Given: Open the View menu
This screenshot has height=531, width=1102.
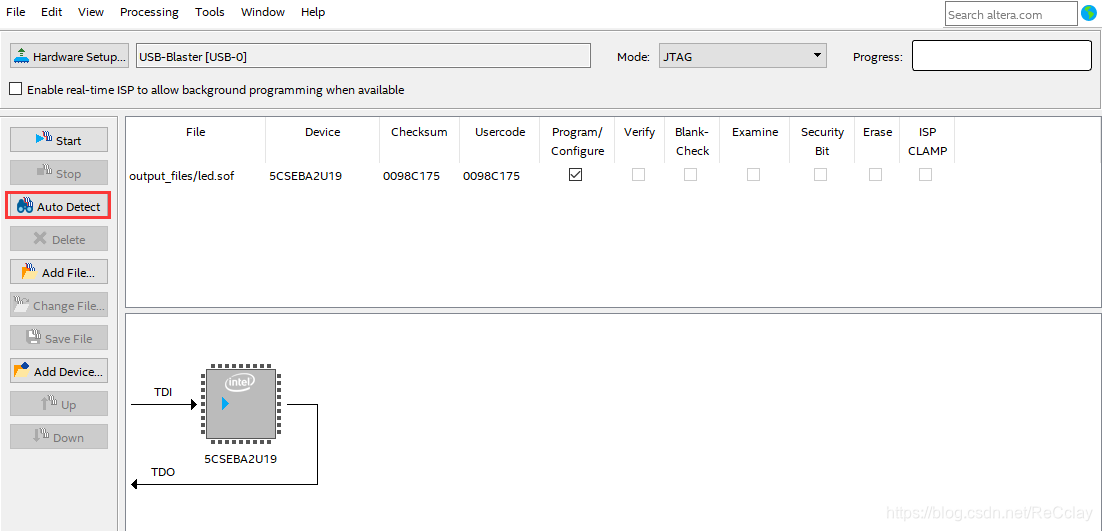Looking at the screenshot, I should click(91, 12).
